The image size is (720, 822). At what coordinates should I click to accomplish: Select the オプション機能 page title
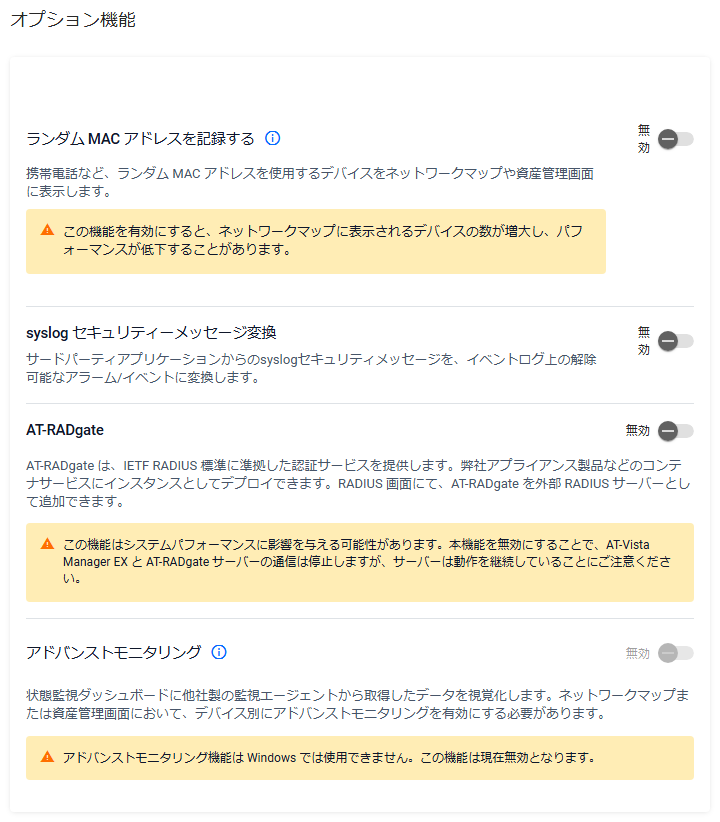pyautogui.click(x=73, y=20)
